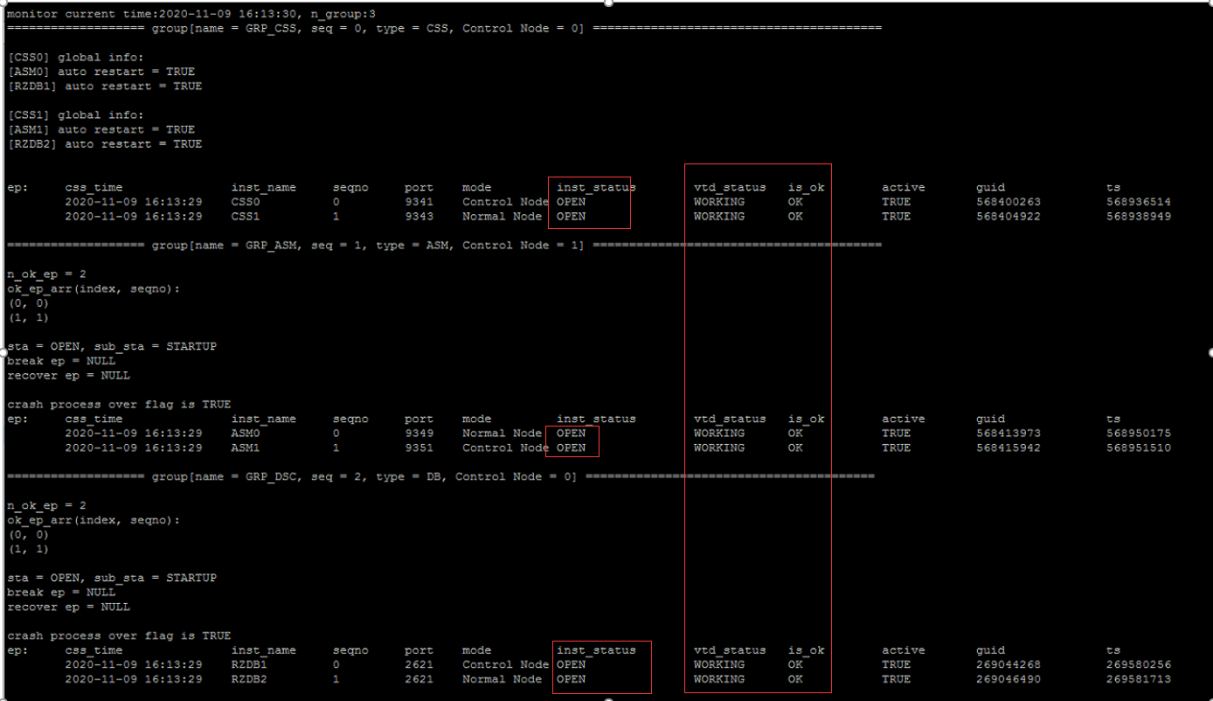Click the RZDB1 instance name

(x=249, y=665)
